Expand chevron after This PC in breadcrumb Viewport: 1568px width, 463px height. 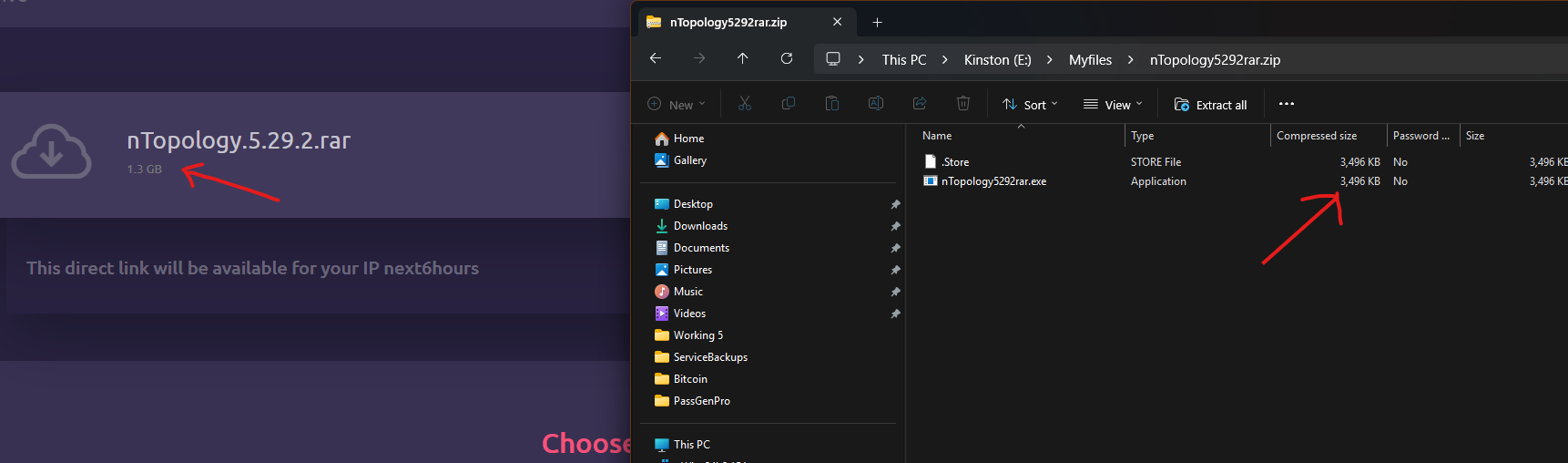945,60
